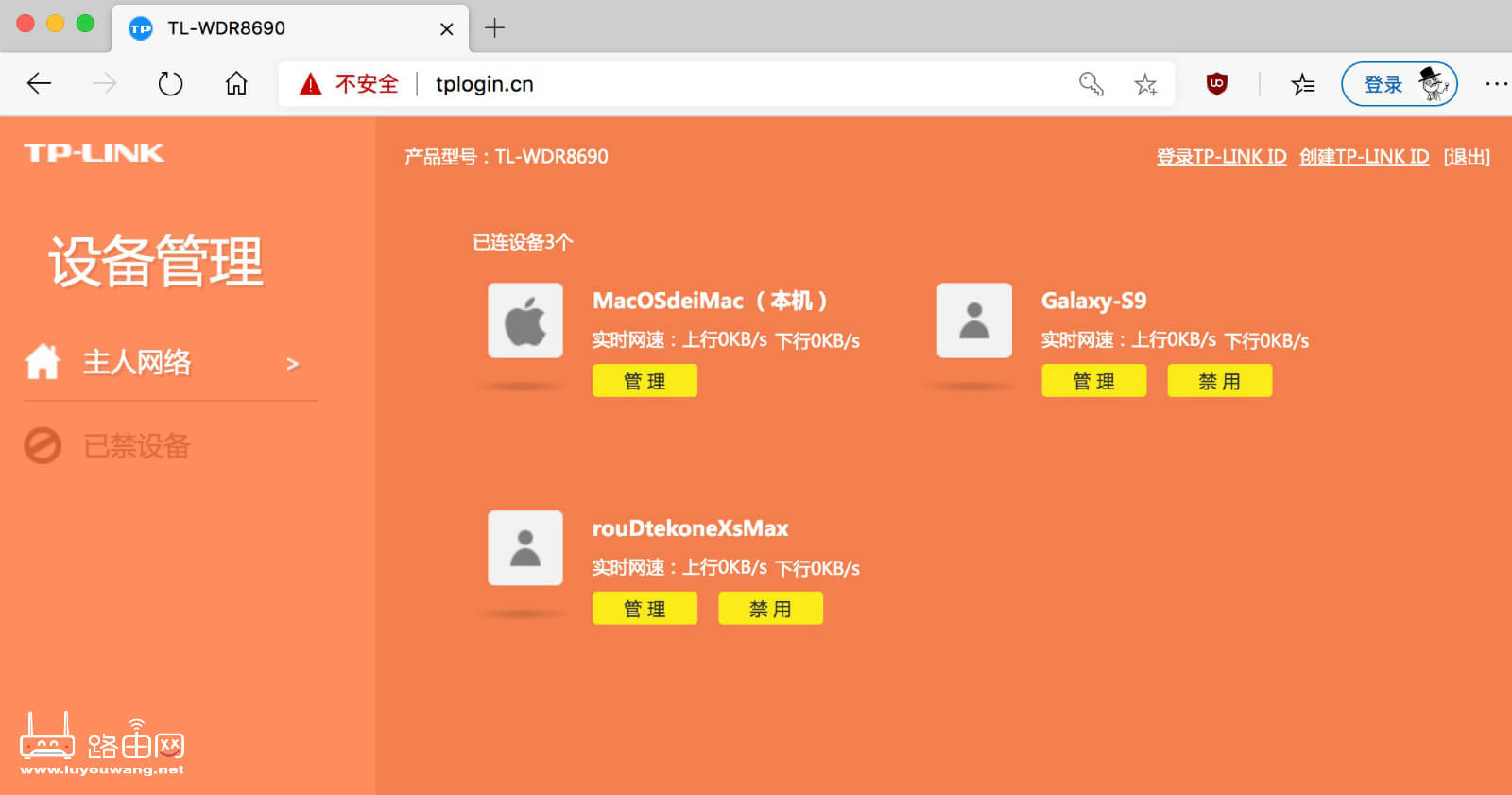The image size is (1512, 795).
Task: Click the 不安全 security warning label
Action: coord(367,84)
